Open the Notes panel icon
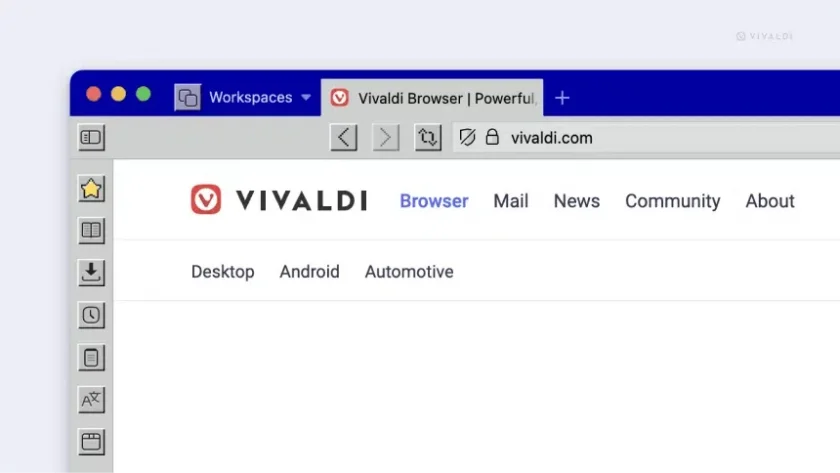The width and height of the screenshot is (840, 473). (x=91, y=358)
